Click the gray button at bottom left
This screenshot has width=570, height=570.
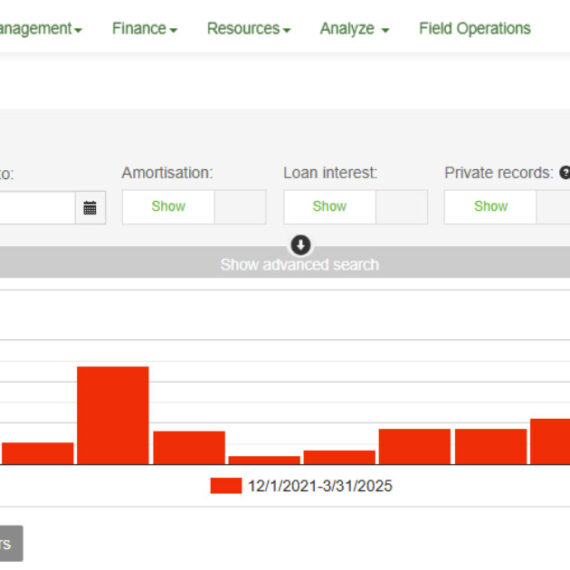tap(11, 543)
